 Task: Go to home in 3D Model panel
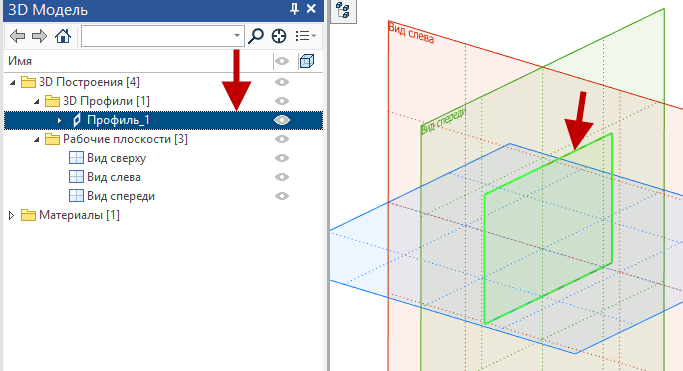click(x=63, y=36)
